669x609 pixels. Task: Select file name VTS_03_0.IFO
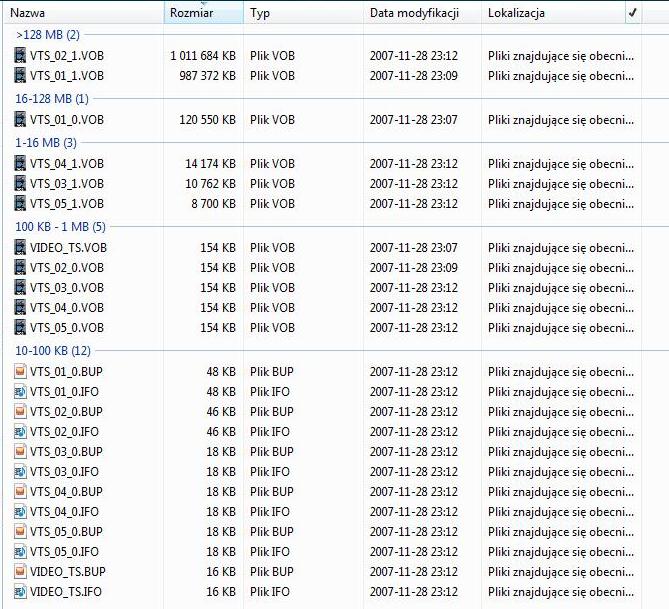tap(64, 472)
